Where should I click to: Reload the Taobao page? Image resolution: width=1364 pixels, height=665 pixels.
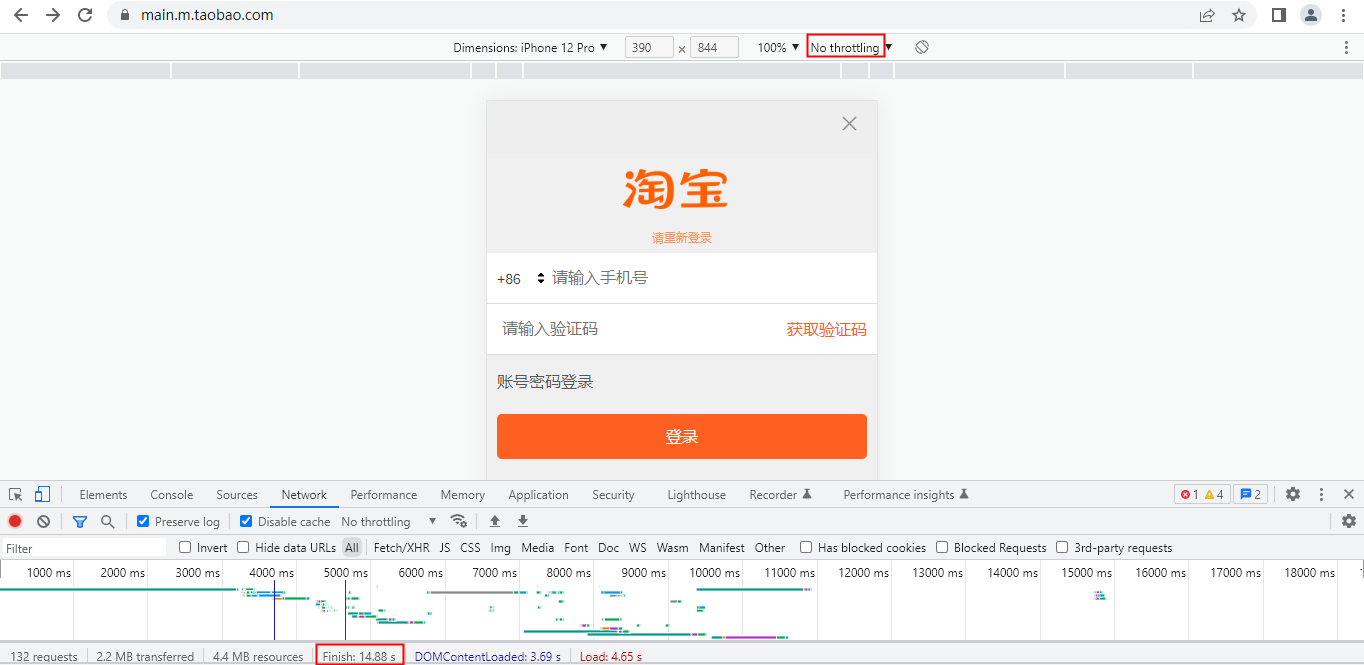click(85, 15)
